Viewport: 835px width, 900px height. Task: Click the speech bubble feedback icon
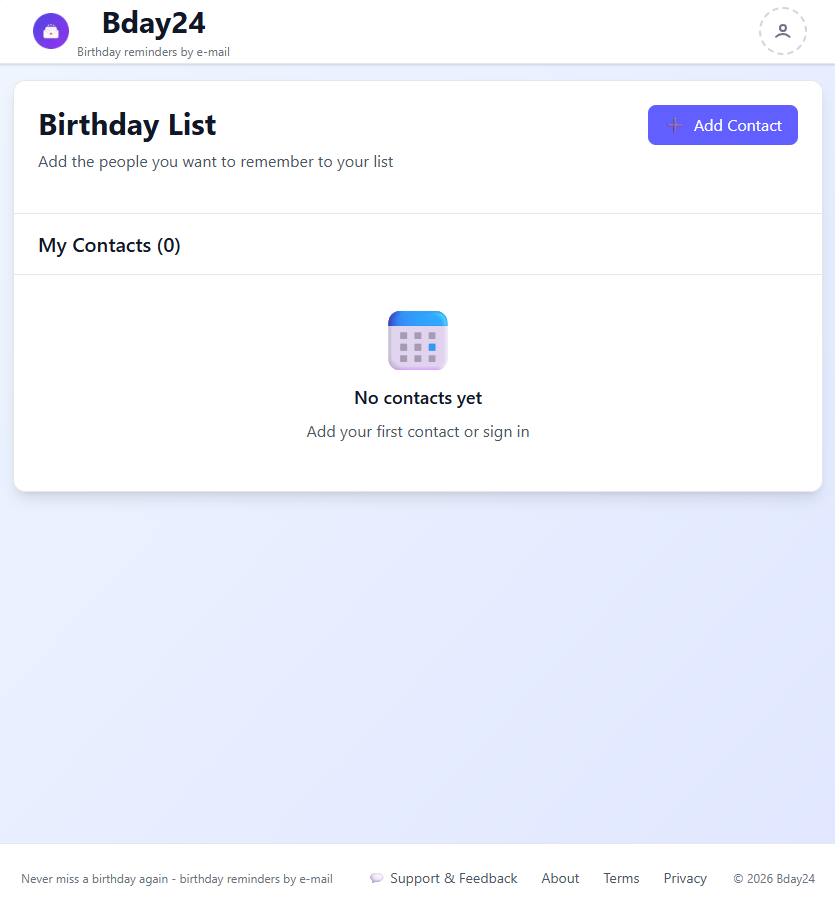click(377, 877)
